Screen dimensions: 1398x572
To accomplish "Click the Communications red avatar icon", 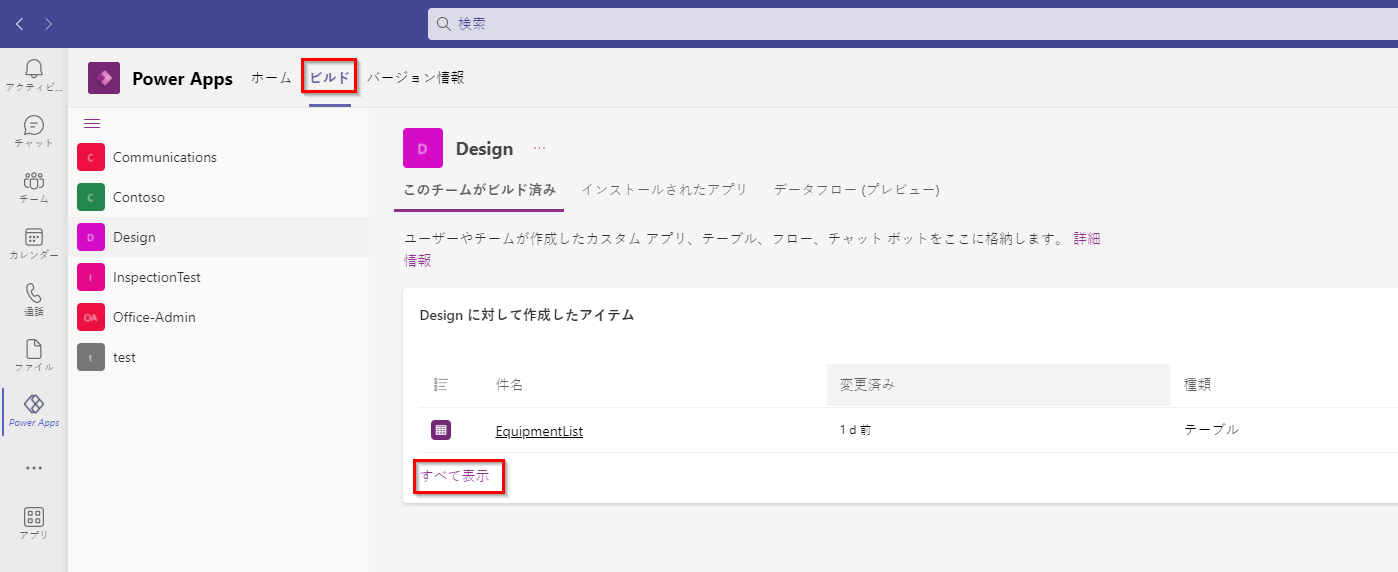I will coord(91,157).
